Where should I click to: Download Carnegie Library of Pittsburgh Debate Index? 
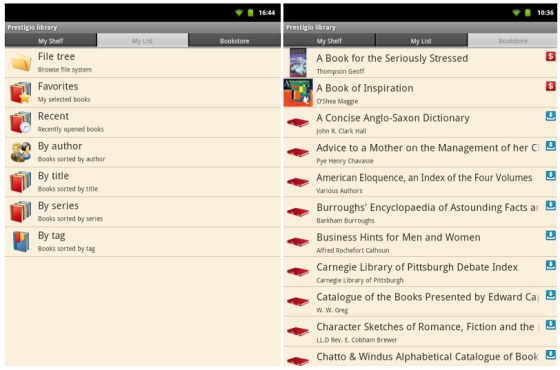(x=551, y=265)
